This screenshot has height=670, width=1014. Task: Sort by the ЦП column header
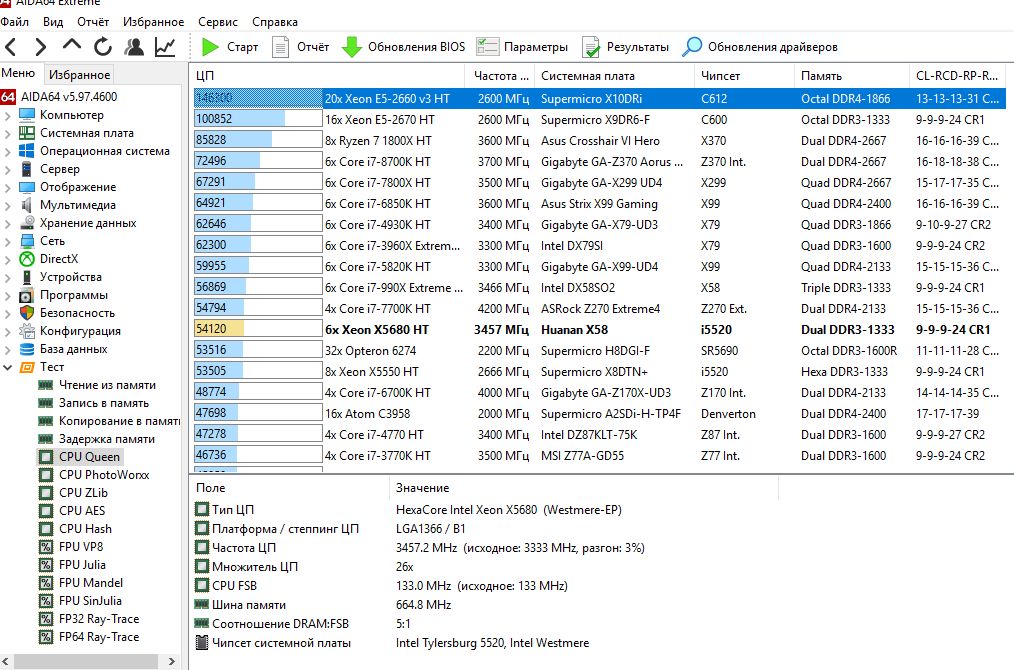pyautogui.click(x=327, y=76)
